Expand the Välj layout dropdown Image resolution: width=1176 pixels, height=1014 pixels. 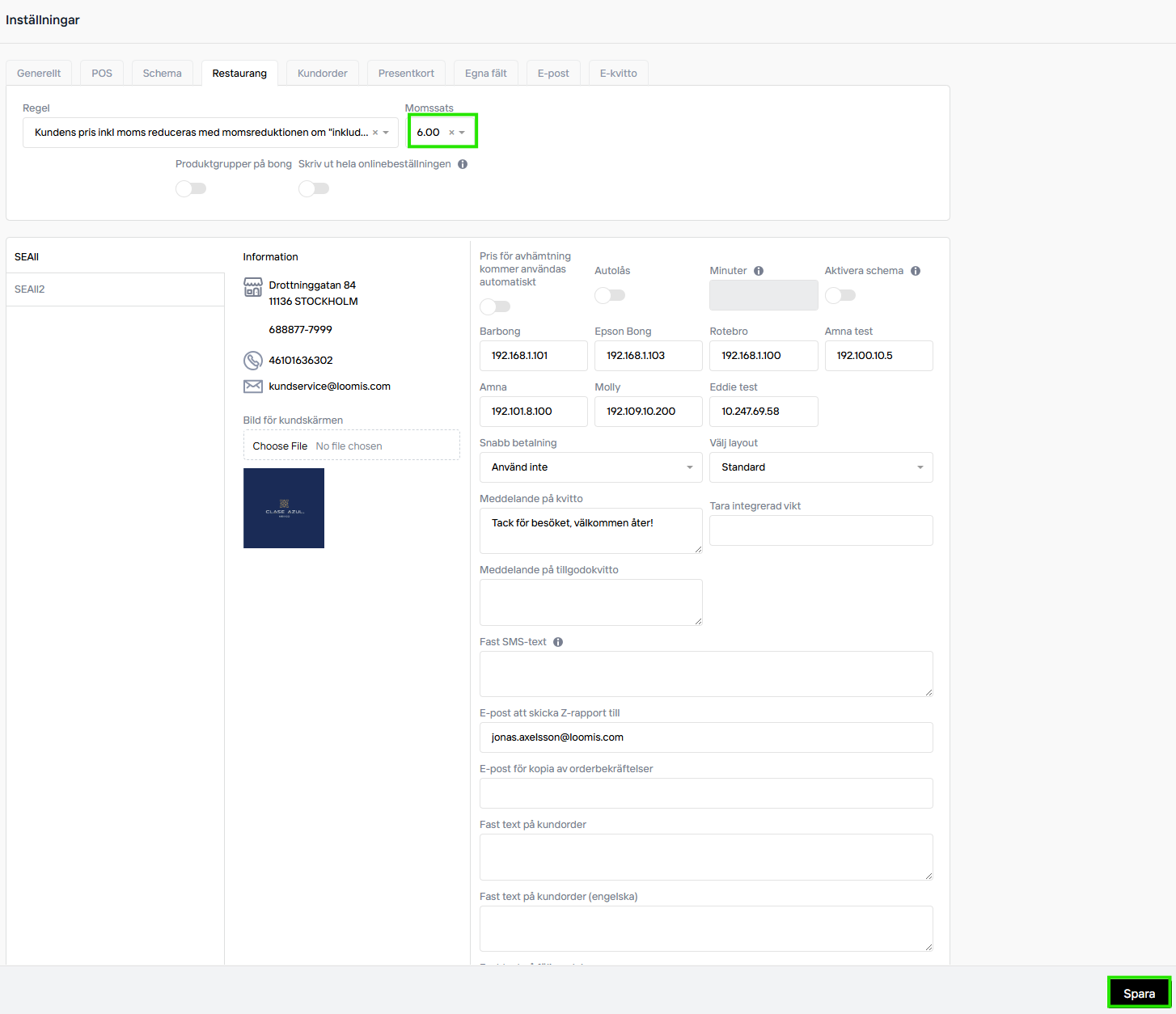[x=821, y=467]
